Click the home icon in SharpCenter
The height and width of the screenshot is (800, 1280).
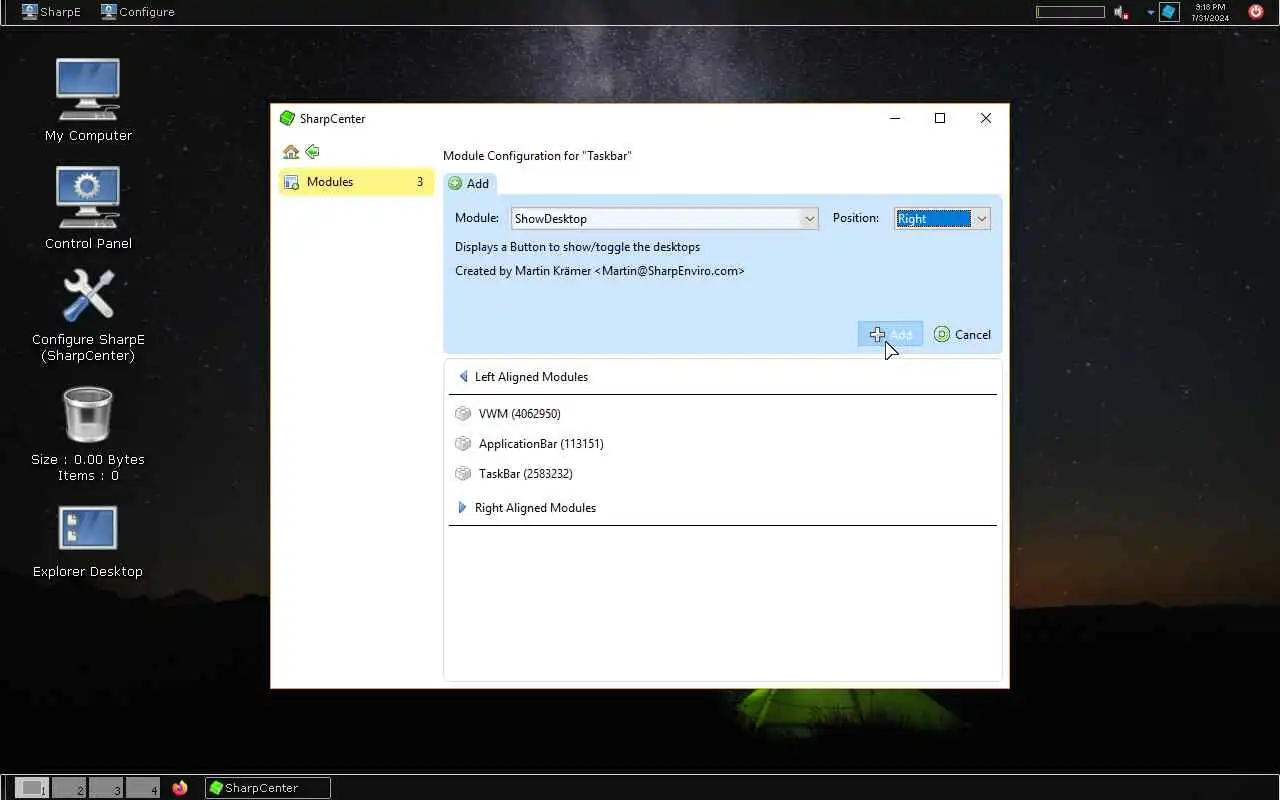(x=291, y=152)
